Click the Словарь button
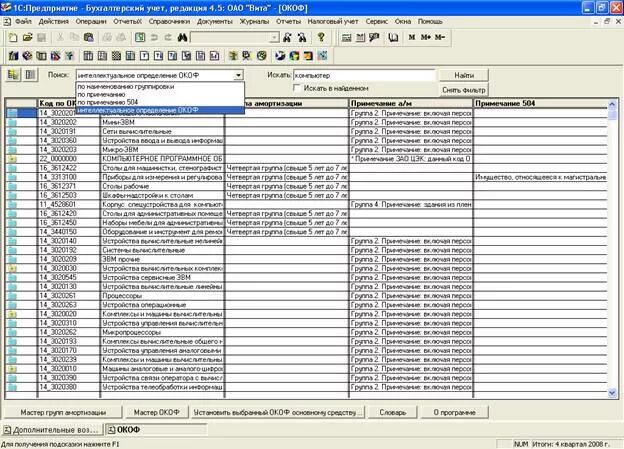The height and width of the screenshot is (449, 624). (392, 412)
